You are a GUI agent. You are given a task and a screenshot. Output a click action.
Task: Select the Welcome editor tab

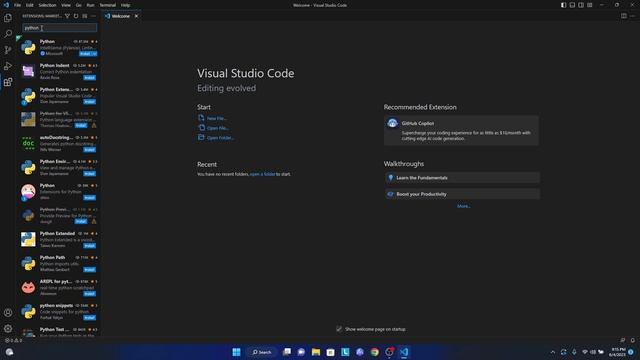[x=121, y=16]
